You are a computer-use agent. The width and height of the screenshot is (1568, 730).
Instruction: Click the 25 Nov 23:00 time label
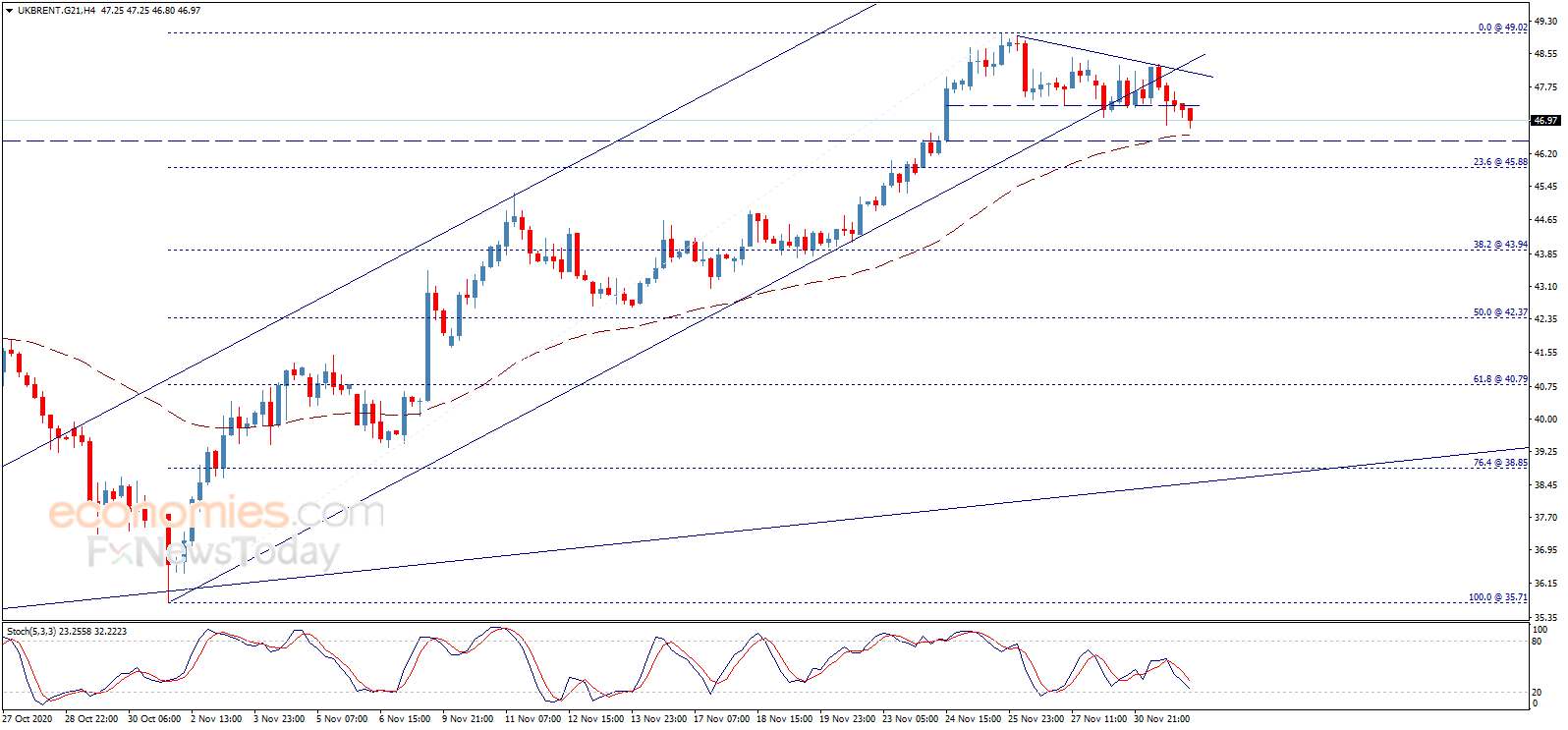(x=1036, y=719)
